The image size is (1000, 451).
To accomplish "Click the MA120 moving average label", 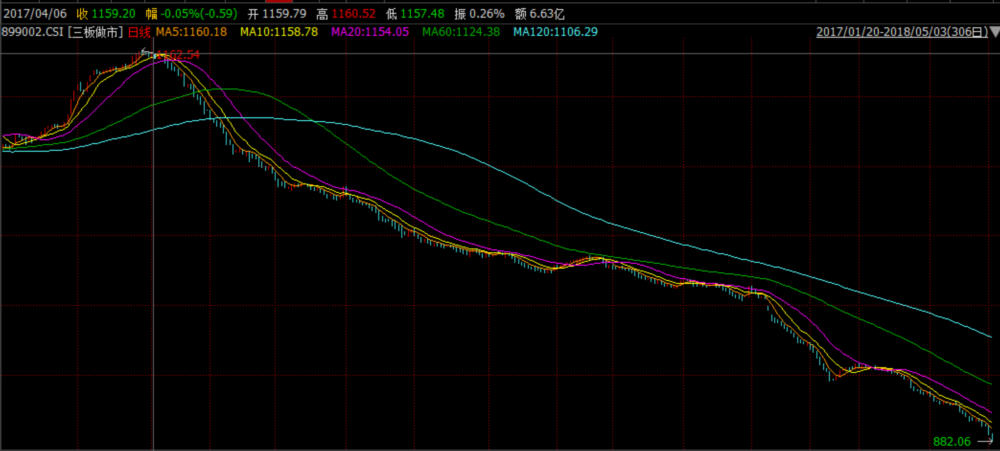I will click(x=558, y=32).
